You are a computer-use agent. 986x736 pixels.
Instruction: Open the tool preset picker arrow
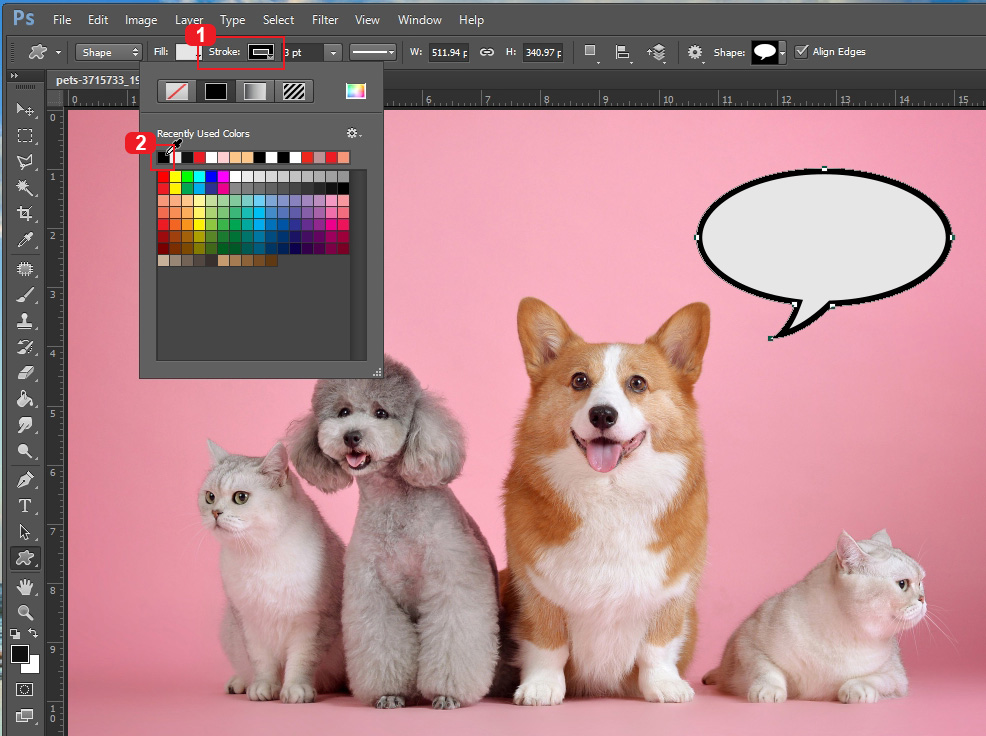click(x=58, y=52)
